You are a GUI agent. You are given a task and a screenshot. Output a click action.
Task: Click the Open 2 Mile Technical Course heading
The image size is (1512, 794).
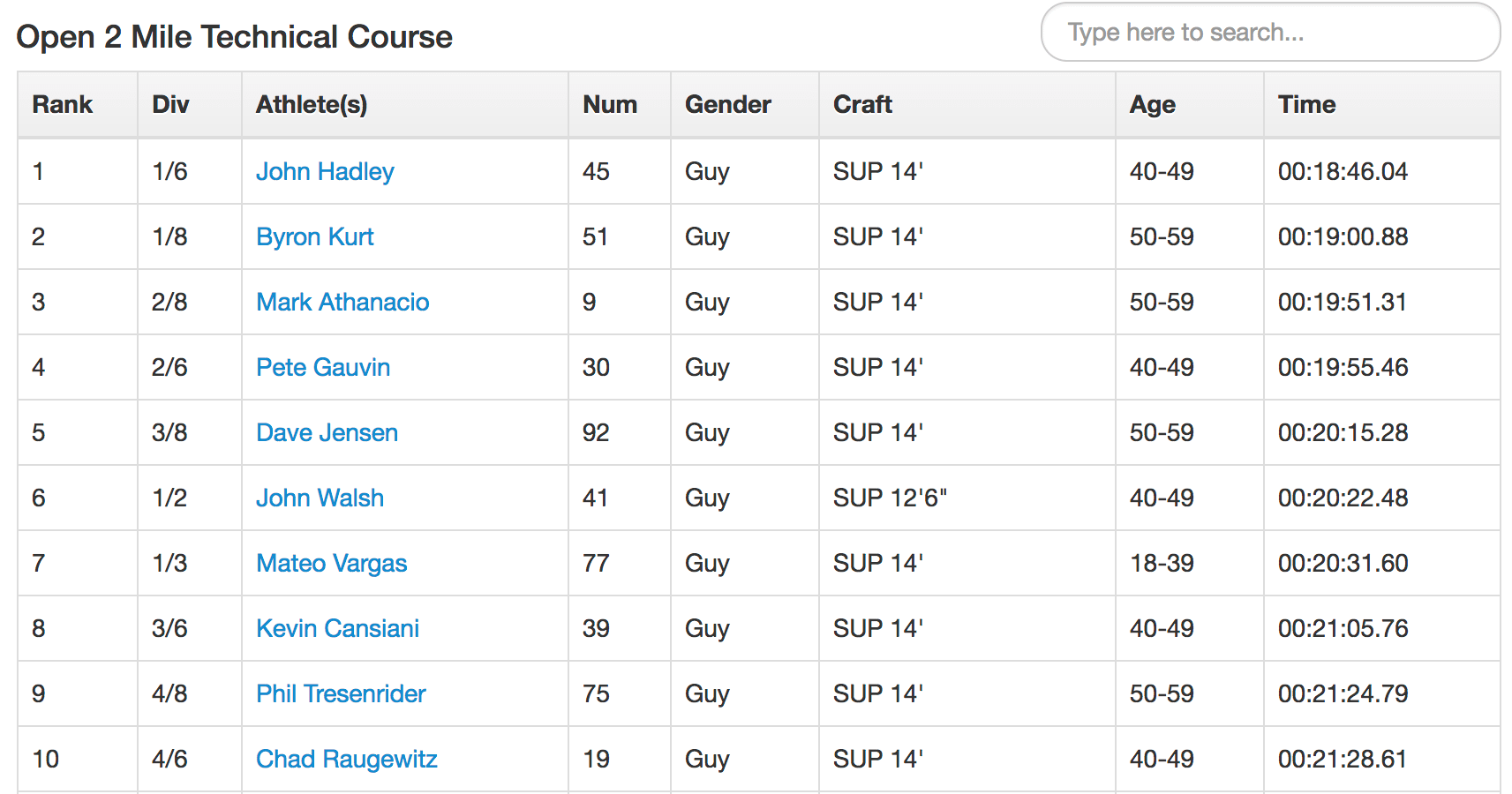click(234, 37)
